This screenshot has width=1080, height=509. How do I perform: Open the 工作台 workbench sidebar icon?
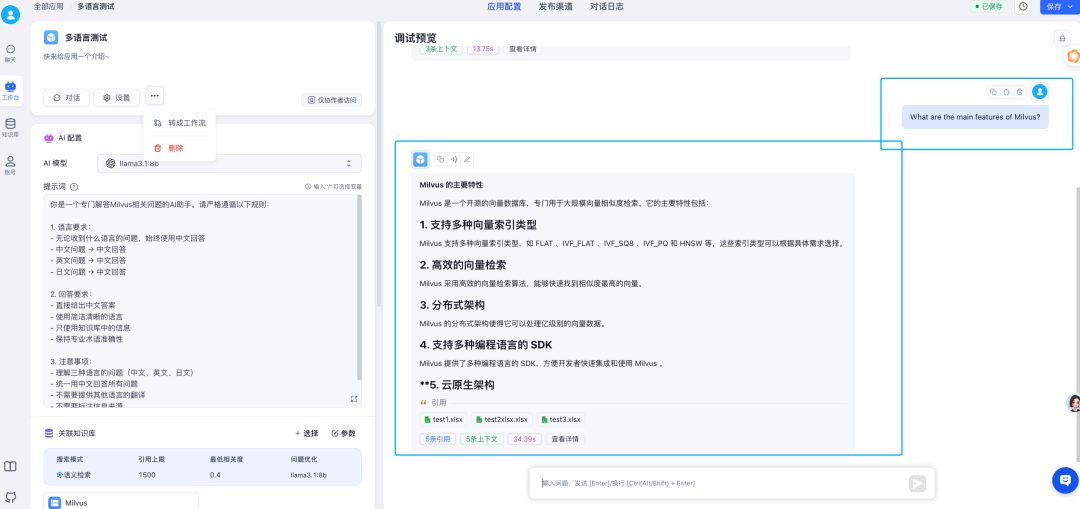point(10,90)
